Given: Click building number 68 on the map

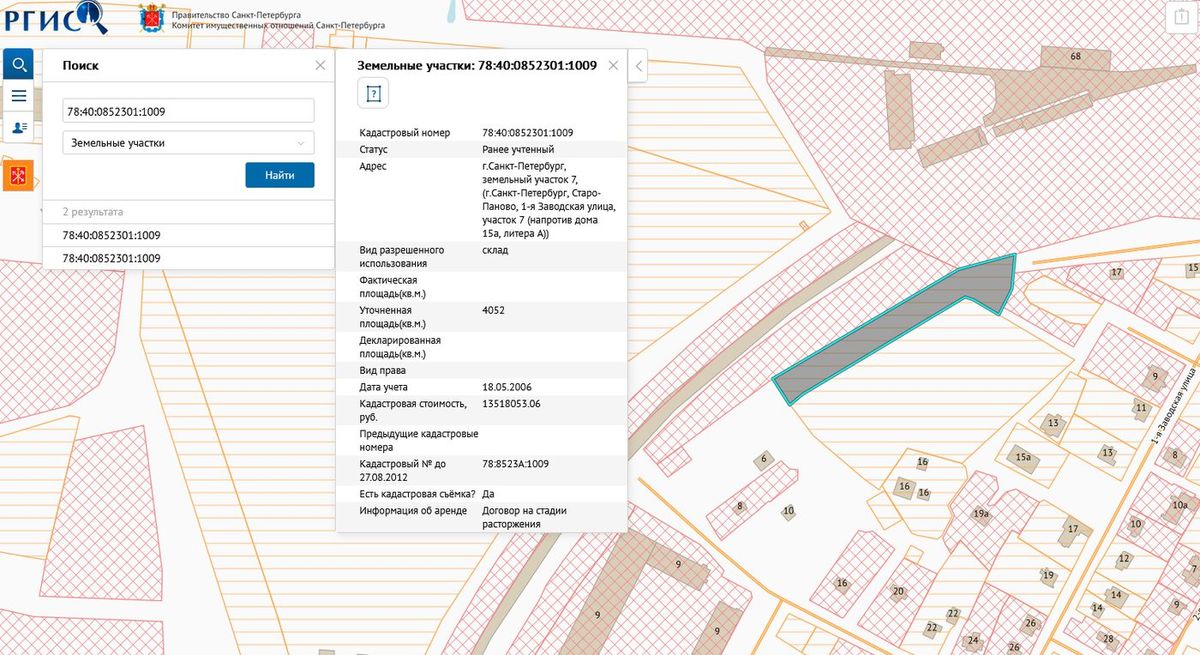Looking at the screenshot, I should click(x=1076, y=56).
